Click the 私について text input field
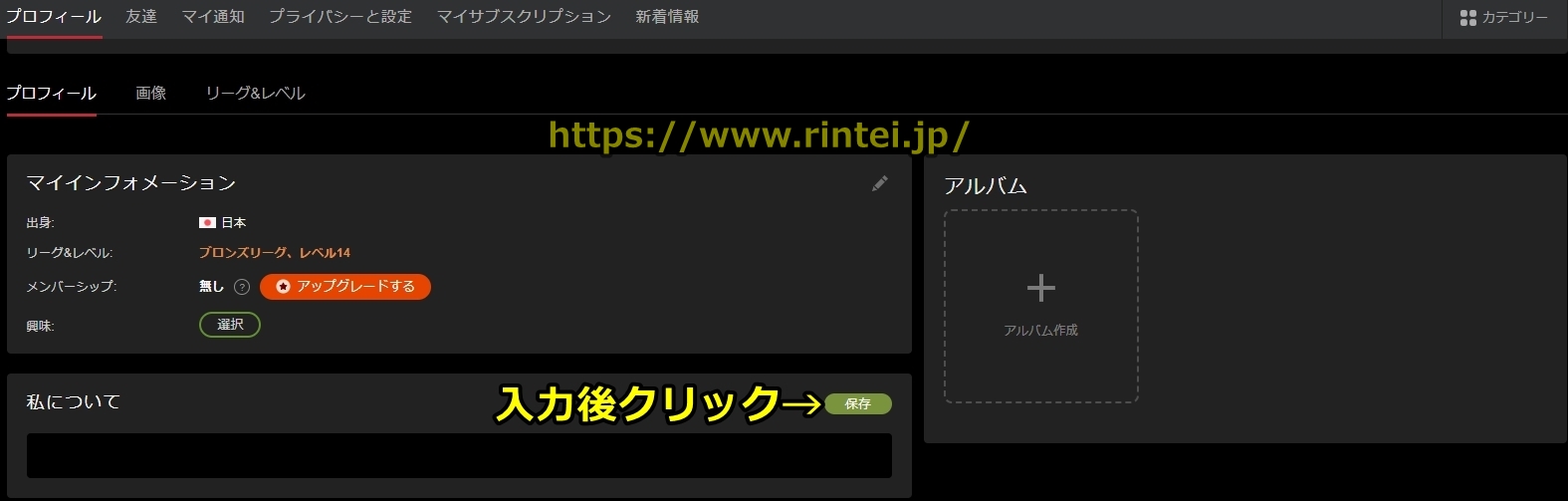This screenshot has width=1568, height=501. click(x=459, y=456)
